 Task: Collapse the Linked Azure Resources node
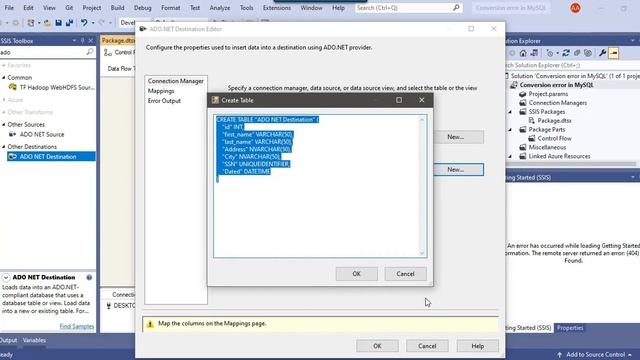tap(510, 156)
